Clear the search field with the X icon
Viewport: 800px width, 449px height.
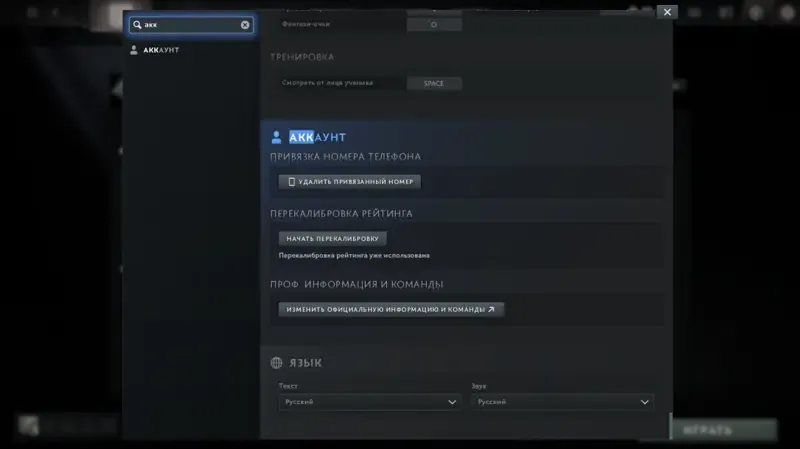[245, 24]
